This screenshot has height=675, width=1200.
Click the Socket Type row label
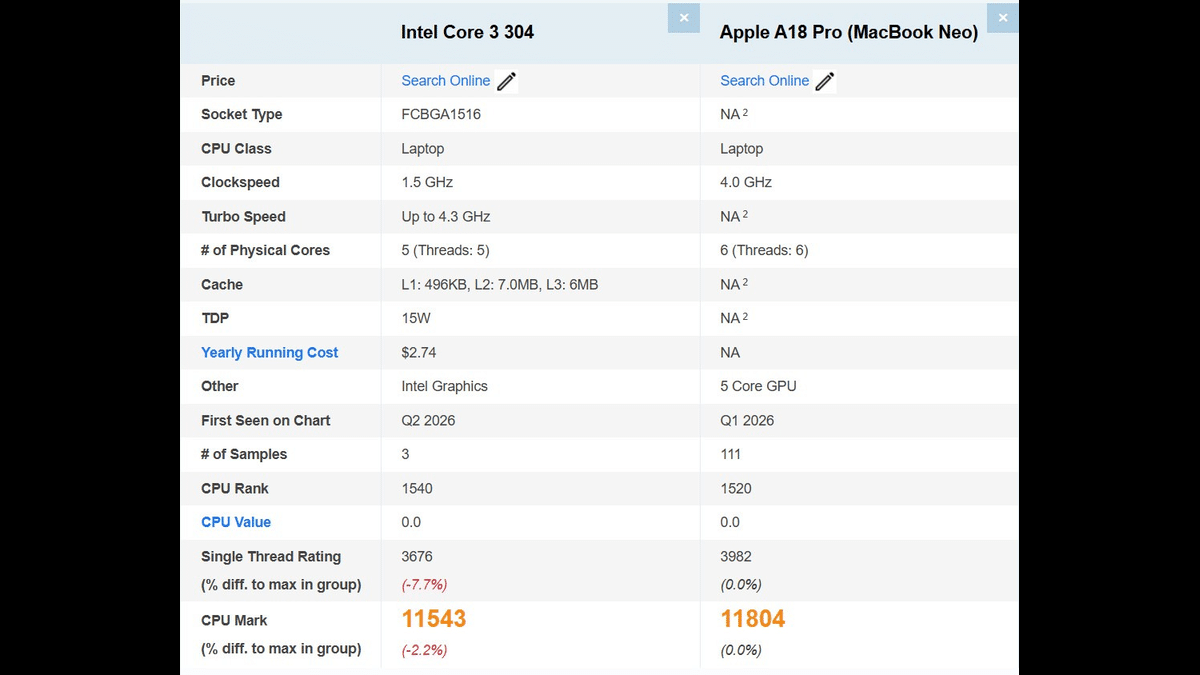242,115
